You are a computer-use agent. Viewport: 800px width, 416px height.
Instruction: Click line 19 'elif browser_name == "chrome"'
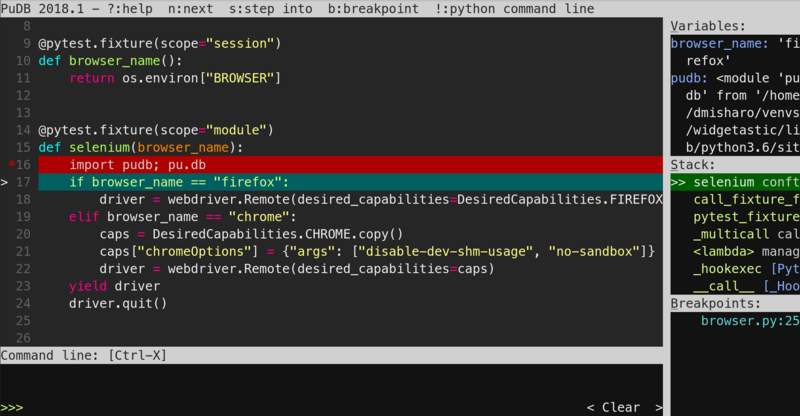tap(183, 217)
